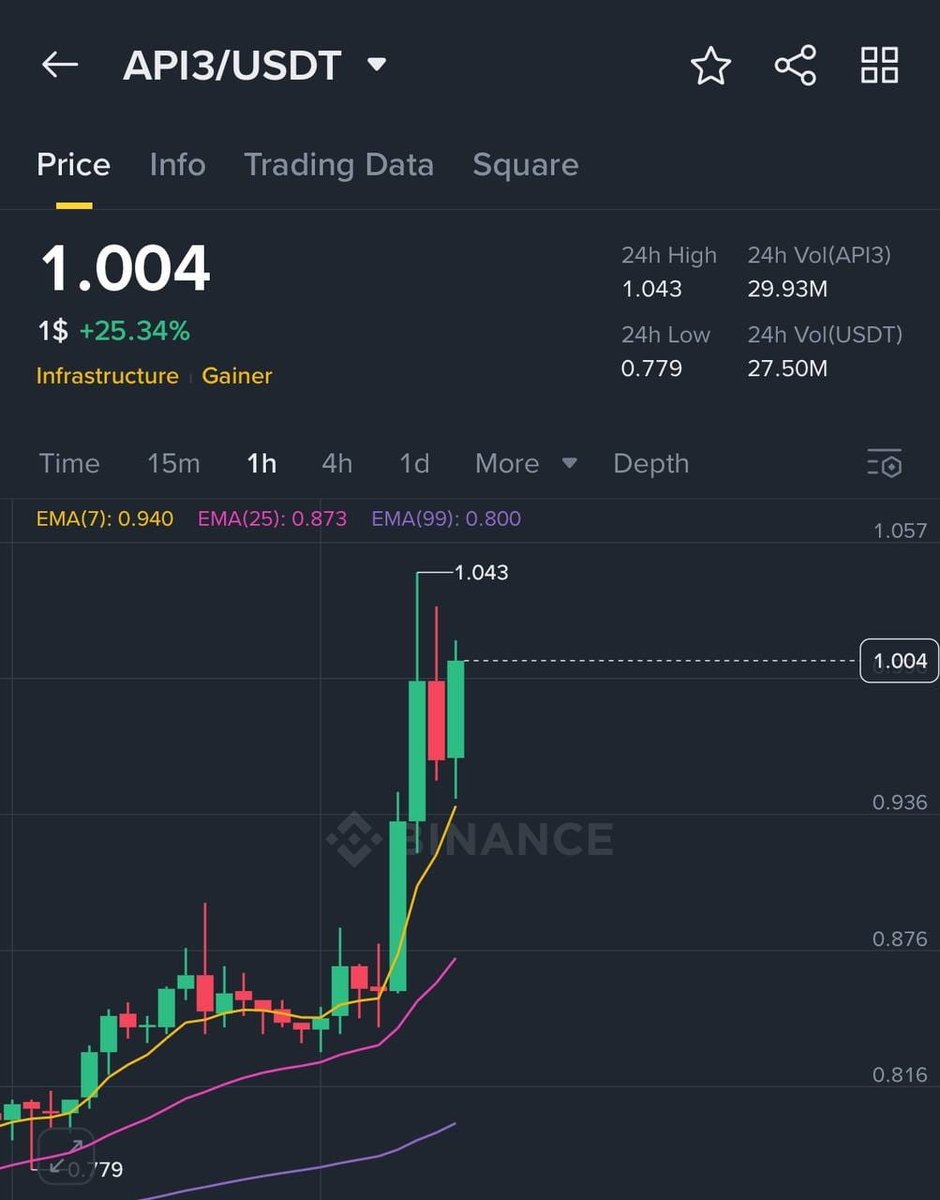Tap the large 1.004 price display

125,268
